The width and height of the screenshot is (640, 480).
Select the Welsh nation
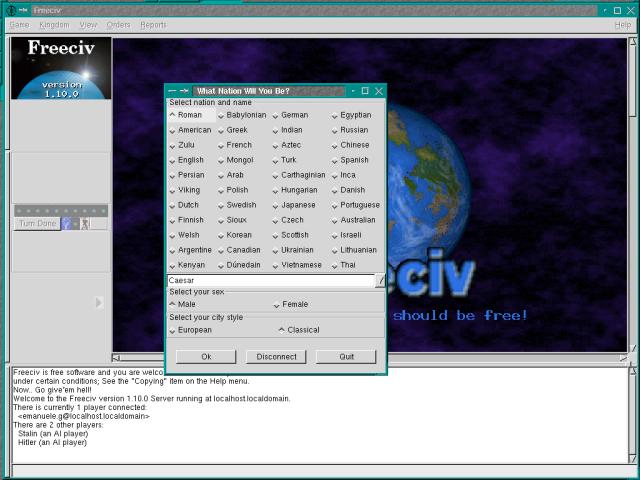[184, 235]
